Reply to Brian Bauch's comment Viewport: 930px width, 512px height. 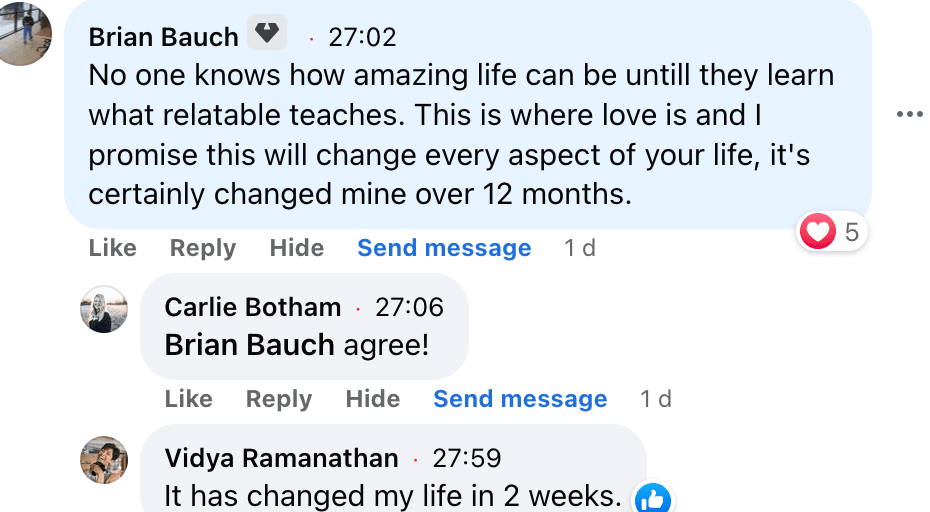pos(203,248)
